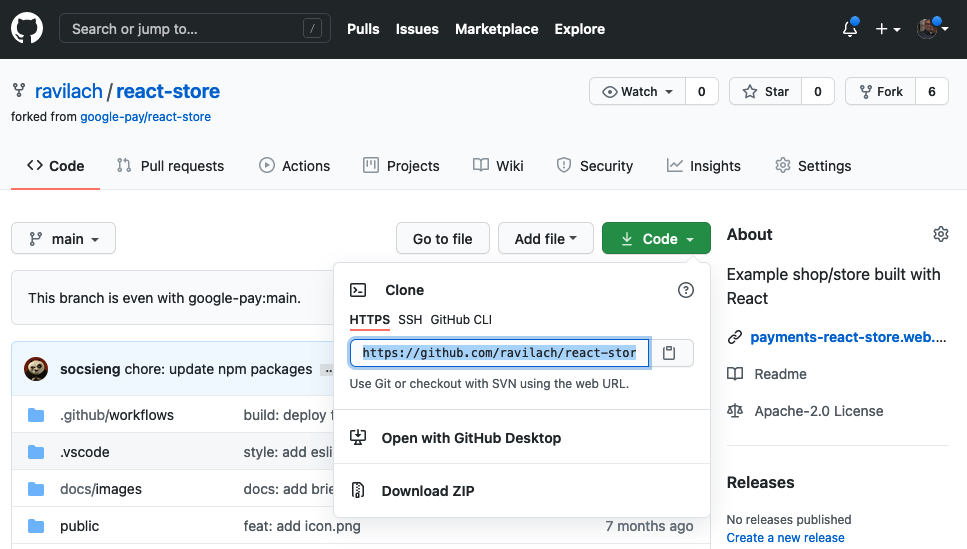Open react-store repository link

[168, 91]
